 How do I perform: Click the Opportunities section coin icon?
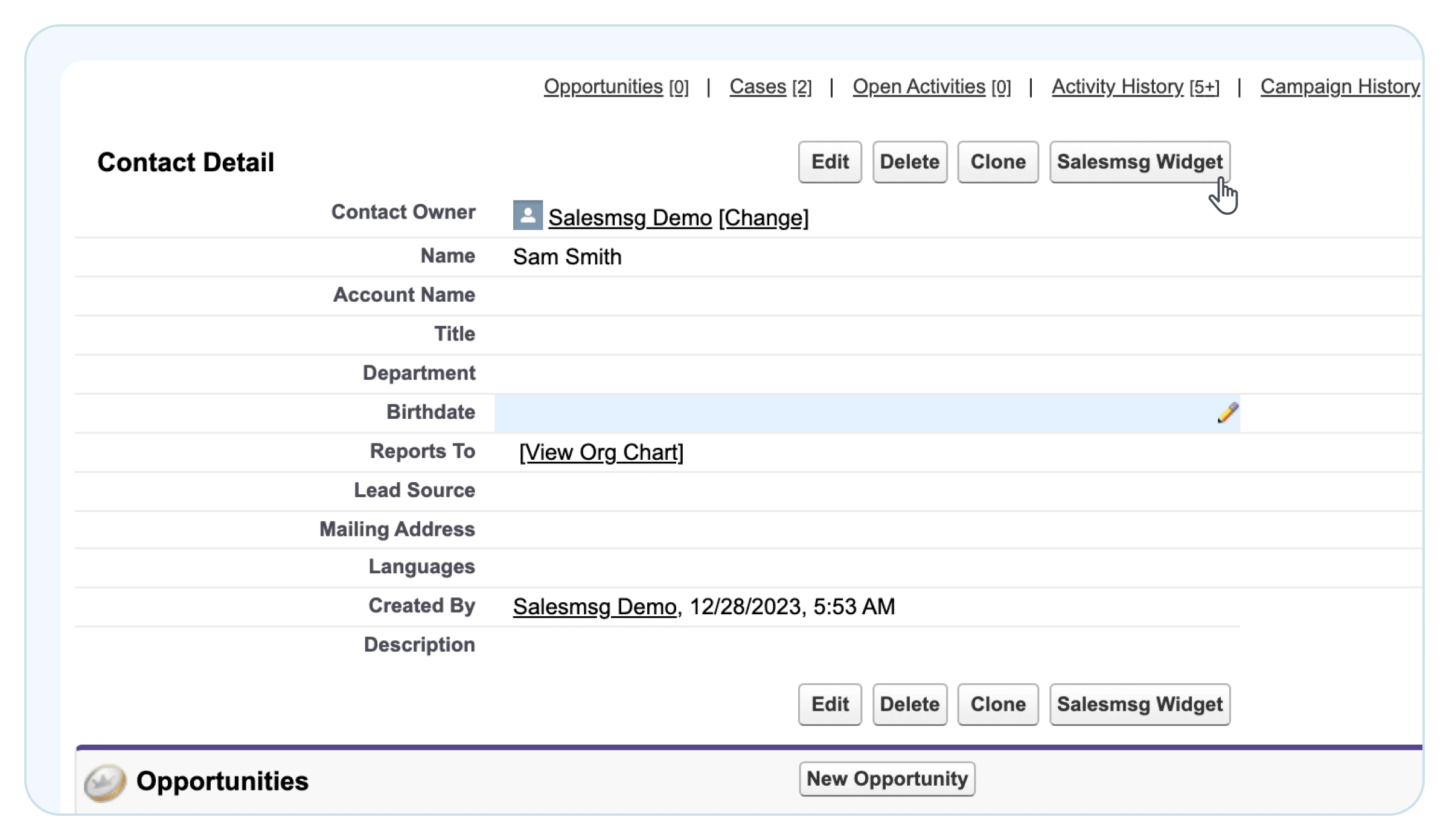point(105,783)
